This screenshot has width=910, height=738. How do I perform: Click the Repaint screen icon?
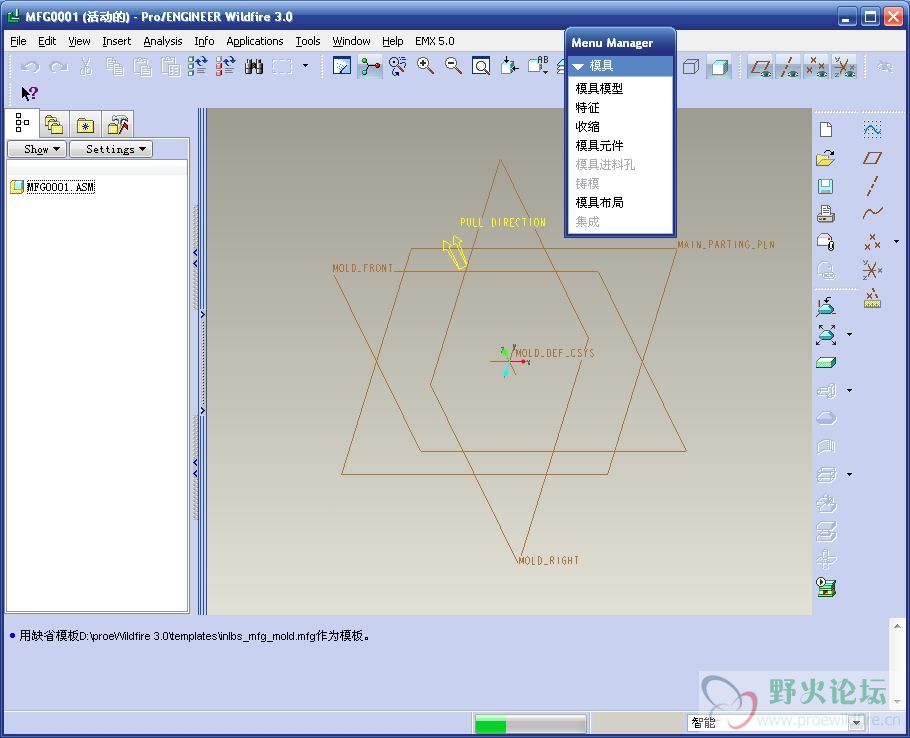pyautogui.click(x=342, y=66)
